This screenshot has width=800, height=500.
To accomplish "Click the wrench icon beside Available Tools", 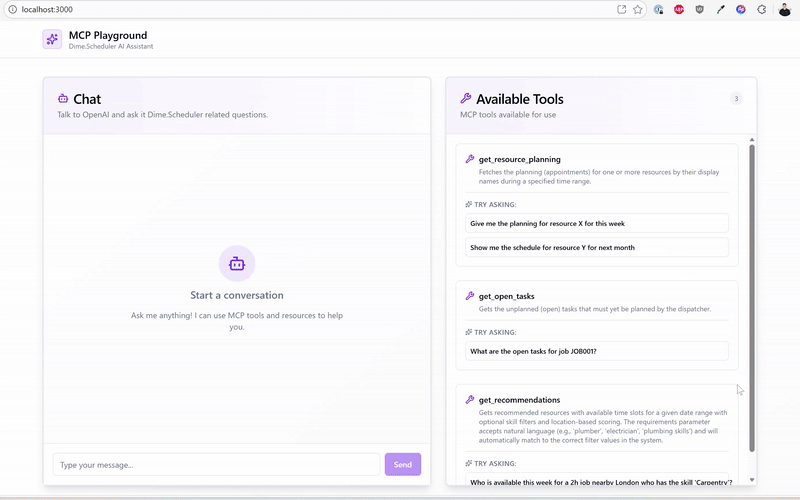I will tap(466, 99).
